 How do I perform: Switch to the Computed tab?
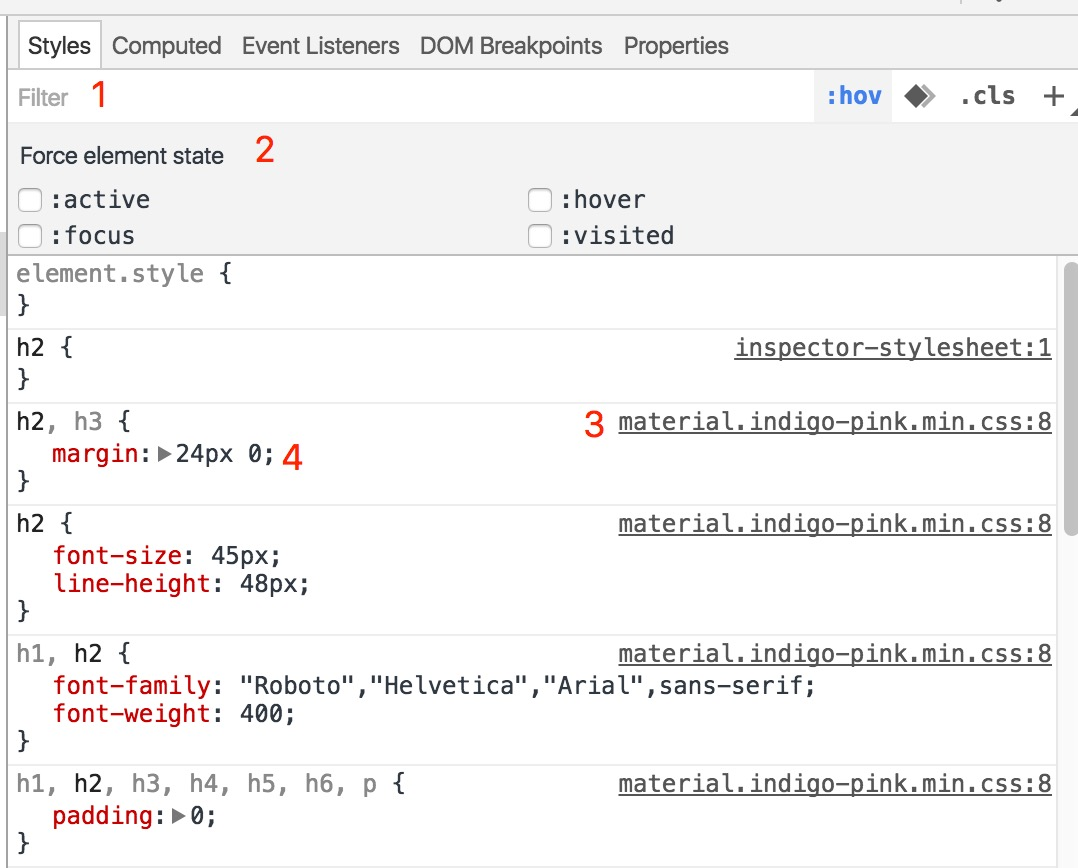(x=166, y=46)
